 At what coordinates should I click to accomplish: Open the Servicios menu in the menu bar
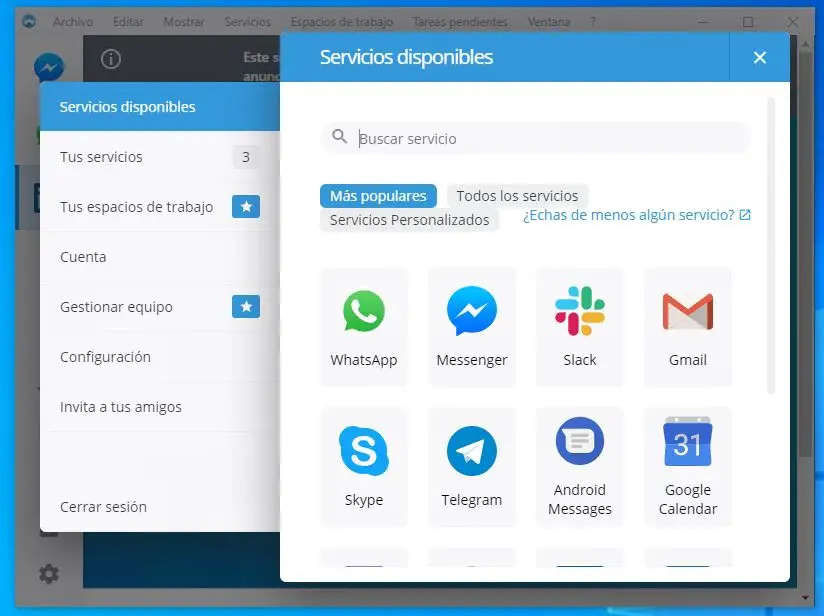coord(248,22)
